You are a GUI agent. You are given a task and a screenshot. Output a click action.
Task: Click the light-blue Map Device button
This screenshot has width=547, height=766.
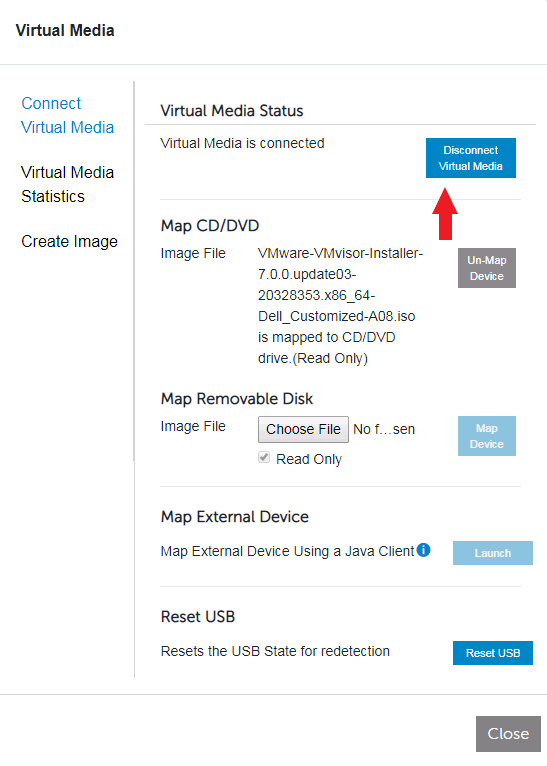[487, 436]
